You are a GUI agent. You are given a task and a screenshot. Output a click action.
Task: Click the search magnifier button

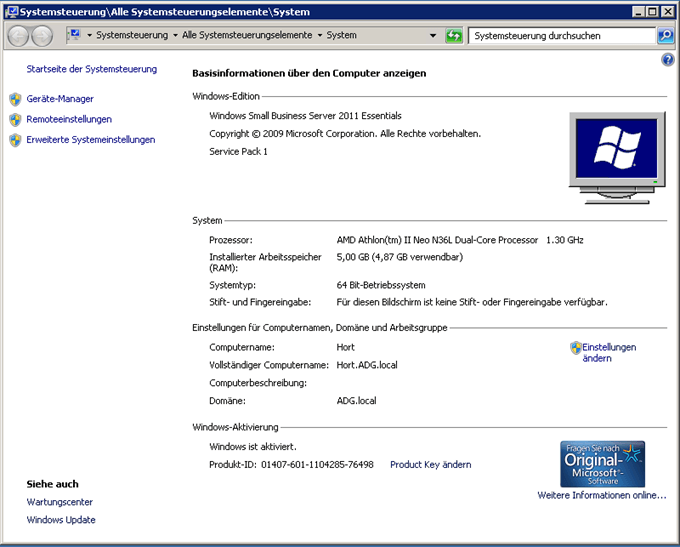[x=665, y=36]
